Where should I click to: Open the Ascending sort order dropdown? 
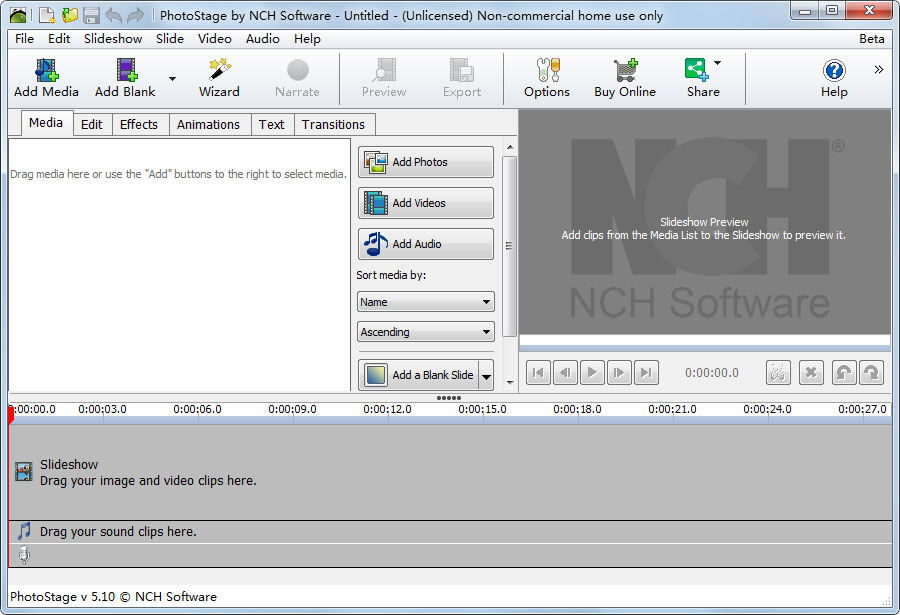click(425, 332)
